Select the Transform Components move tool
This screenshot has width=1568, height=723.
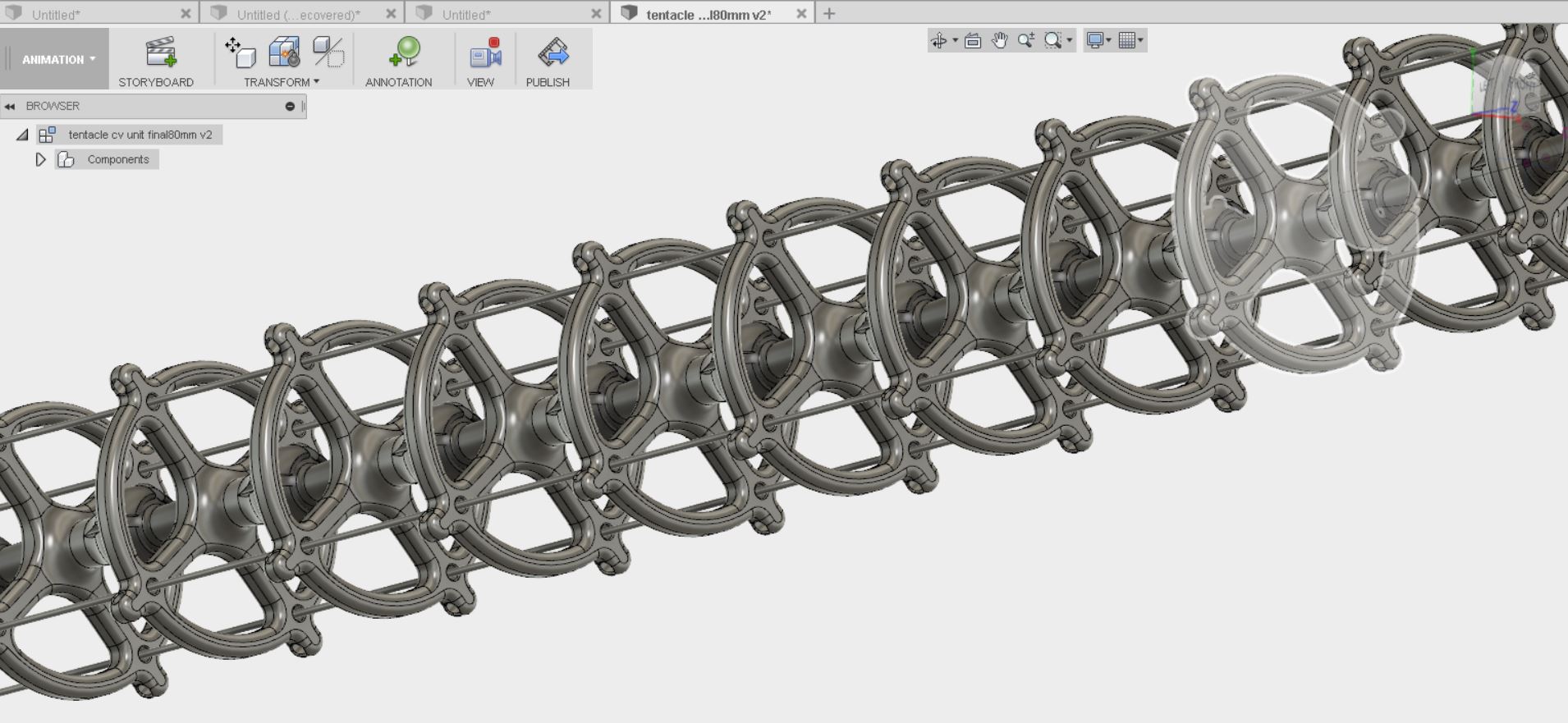(x=240, y=53)
